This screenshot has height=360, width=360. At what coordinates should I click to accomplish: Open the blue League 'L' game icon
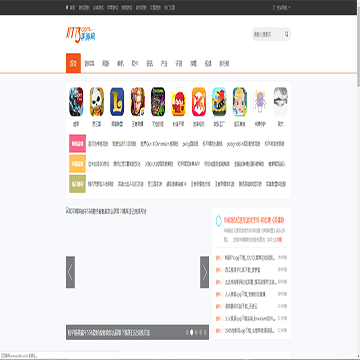pos(117,102)
